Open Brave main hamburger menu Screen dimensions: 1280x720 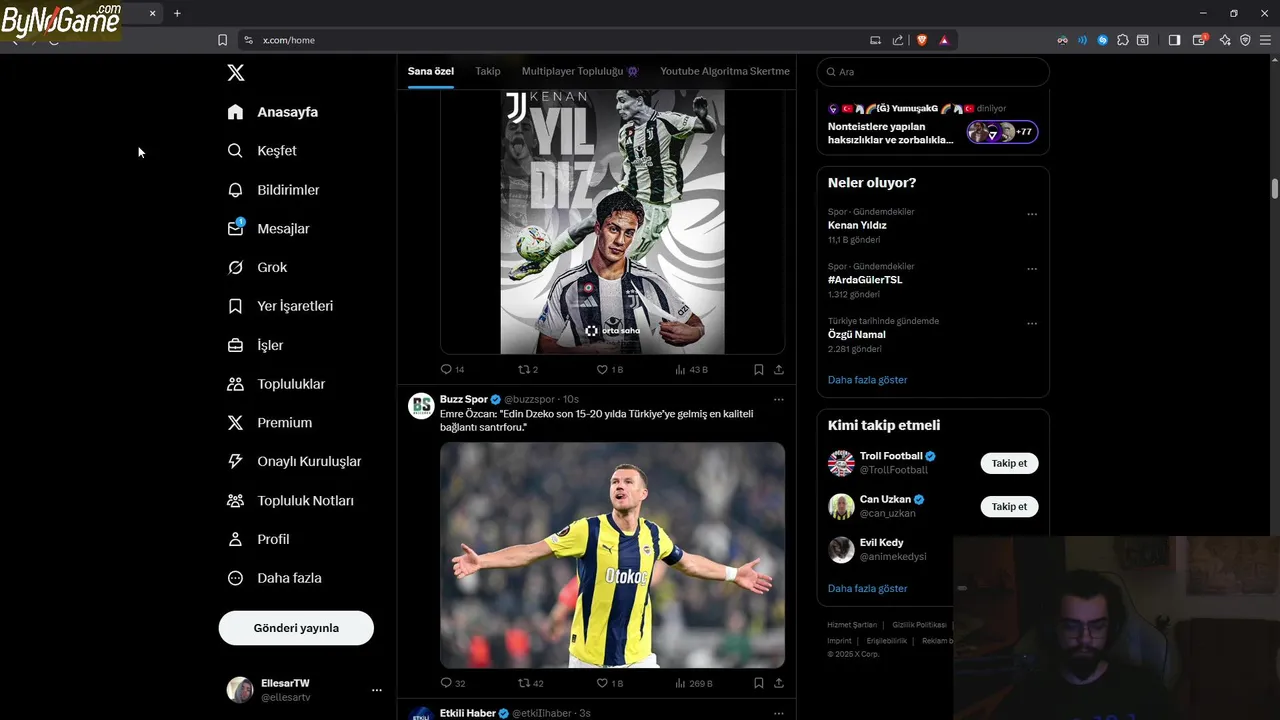[1265, 40]
